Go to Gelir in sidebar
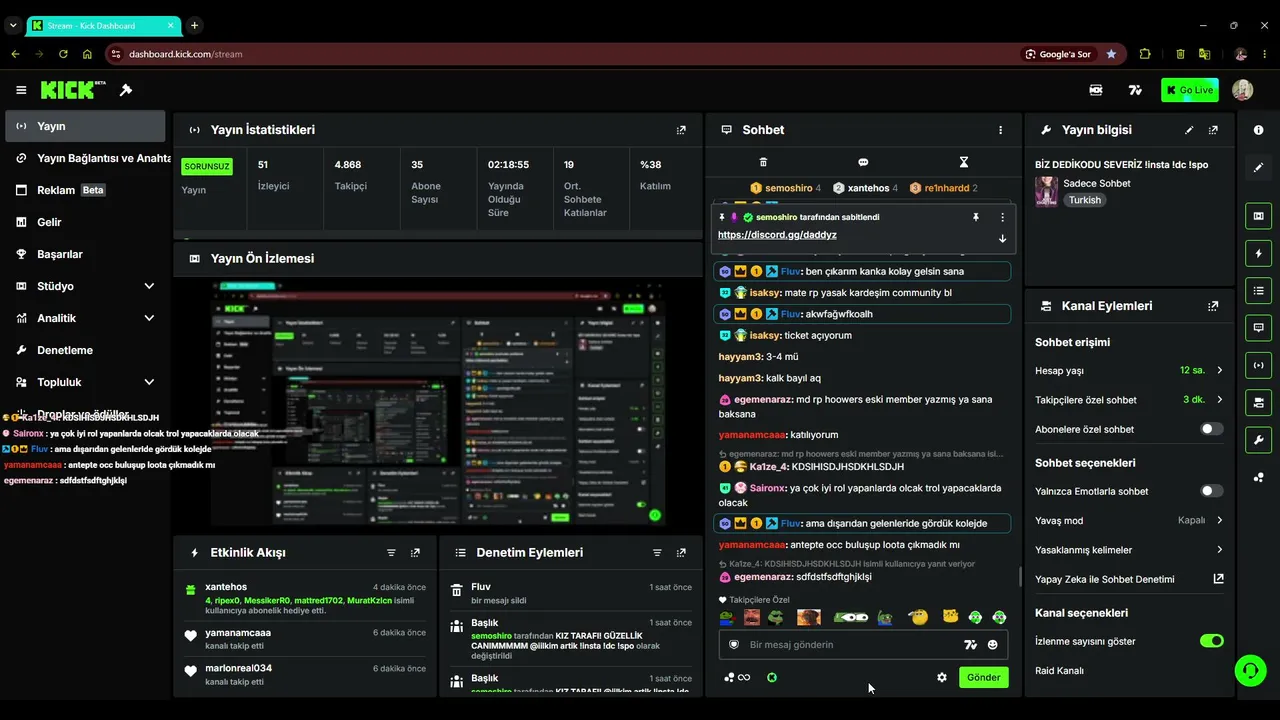1280x720 pixels. click(x=85, y=222)
